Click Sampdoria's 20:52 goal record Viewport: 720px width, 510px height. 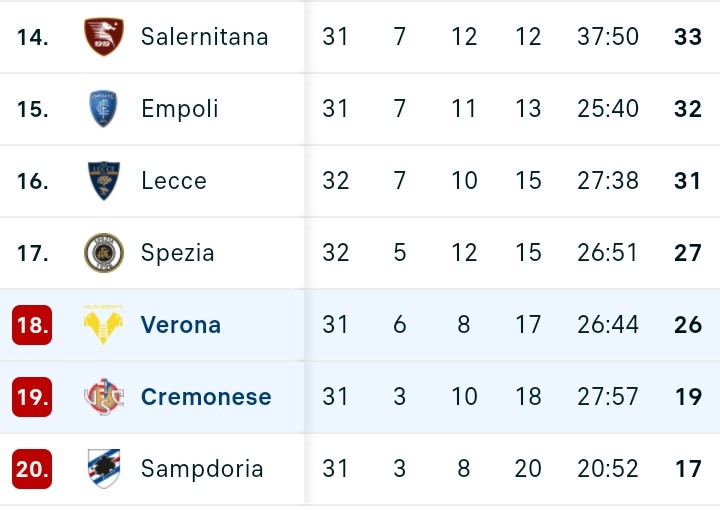tap(608, 469)
